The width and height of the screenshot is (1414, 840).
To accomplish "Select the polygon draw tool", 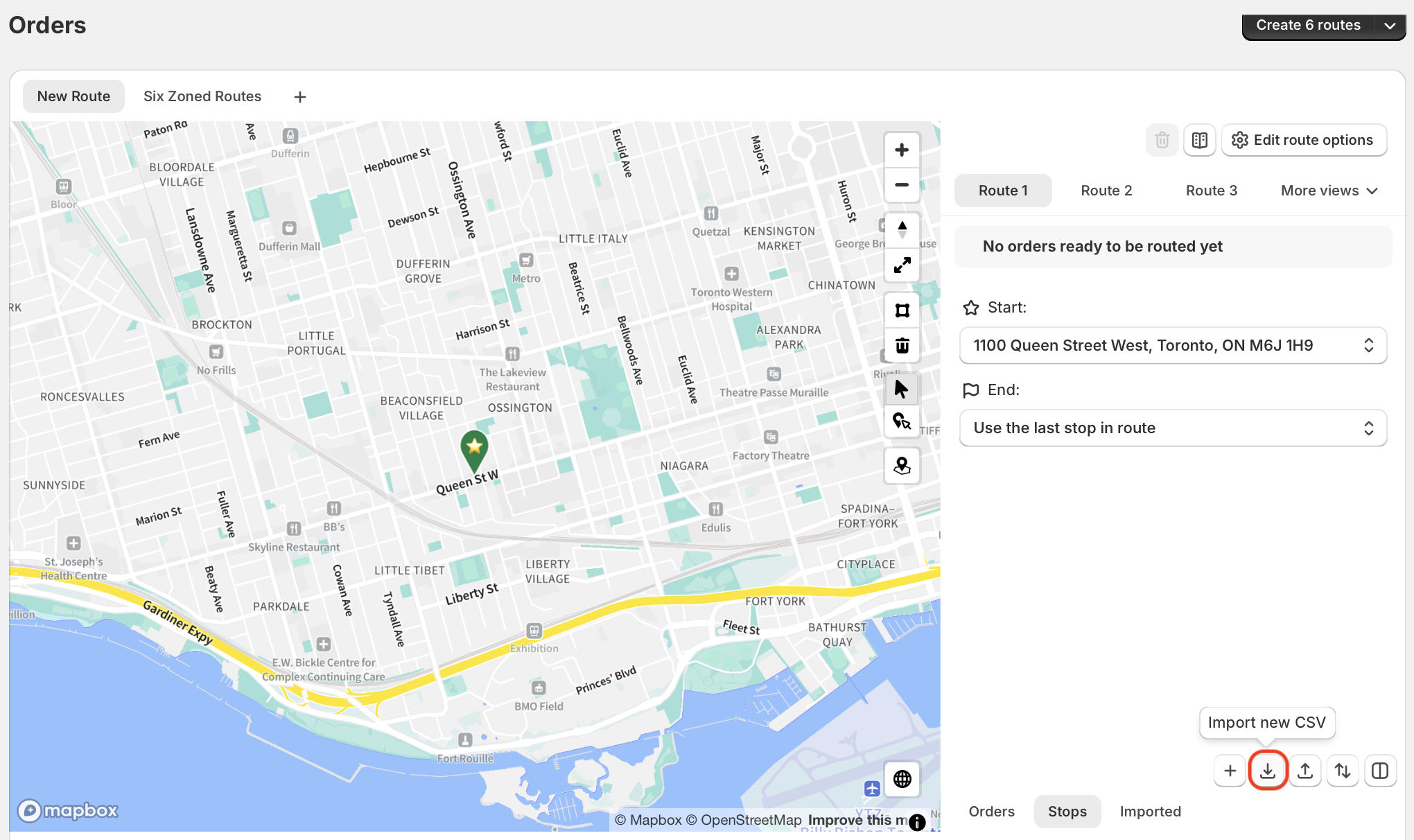I will pyautogui.click(x=902, y=310).
